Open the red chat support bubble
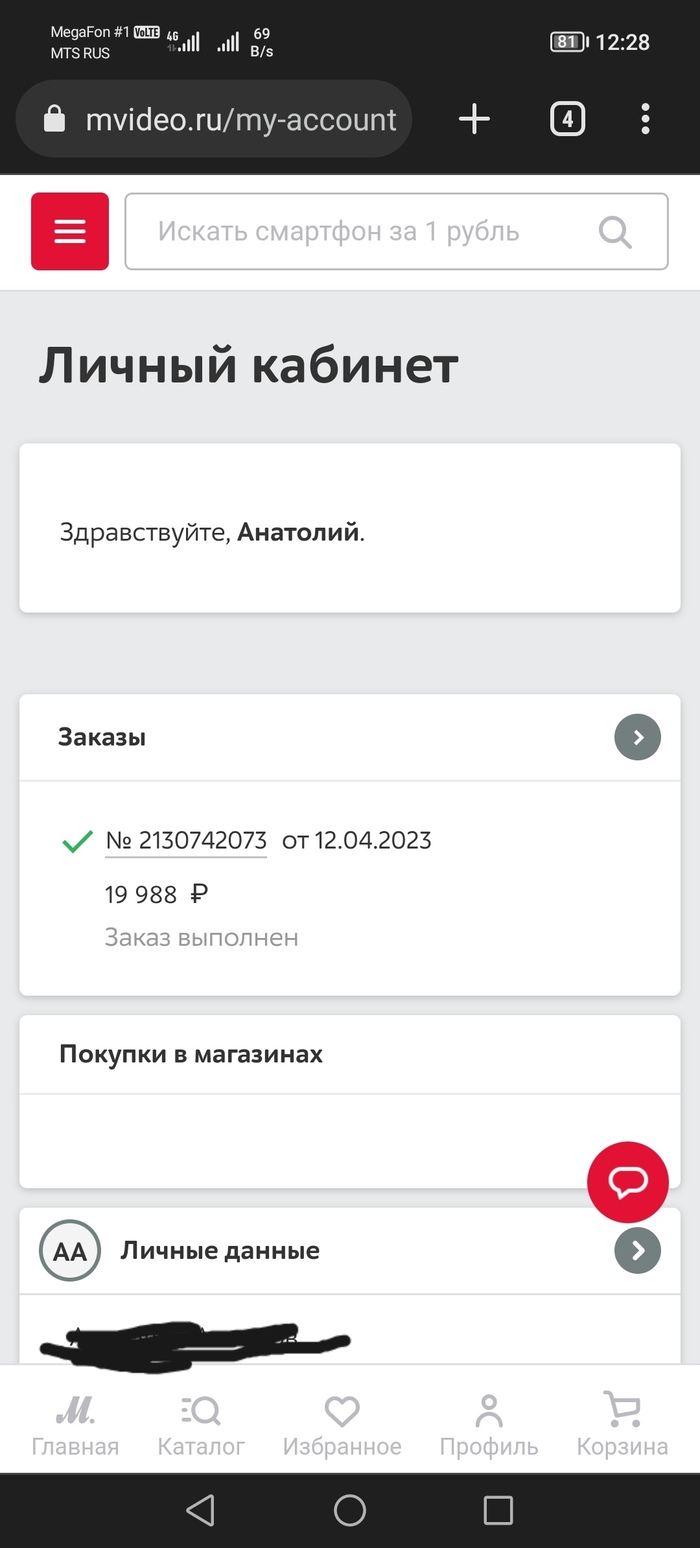 point(628,1182)
